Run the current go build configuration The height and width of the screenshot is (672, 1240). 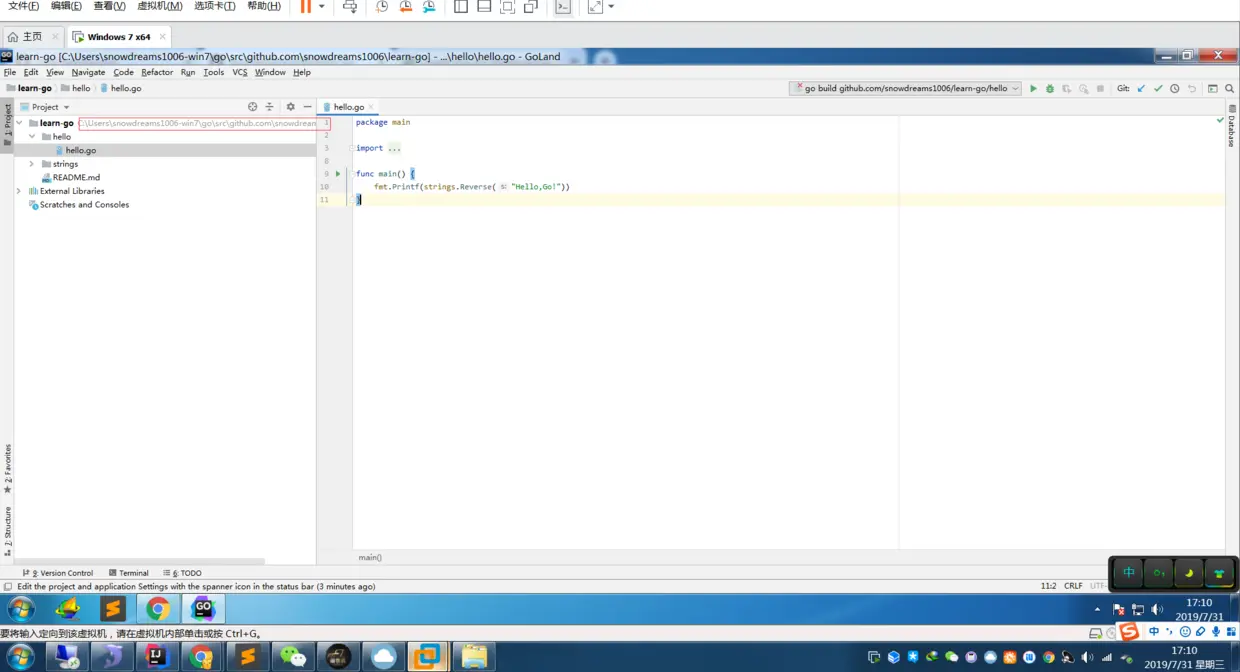tap(1033, 88)
